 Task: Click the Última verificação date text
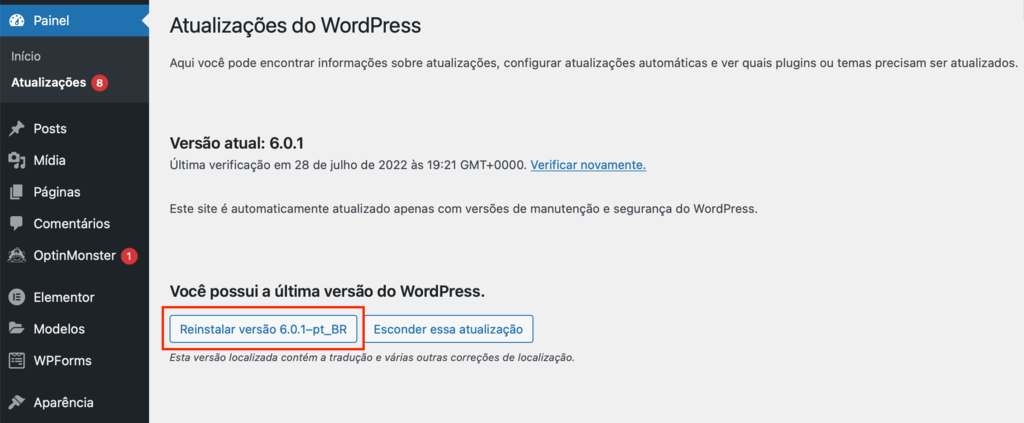coord(347,165)
